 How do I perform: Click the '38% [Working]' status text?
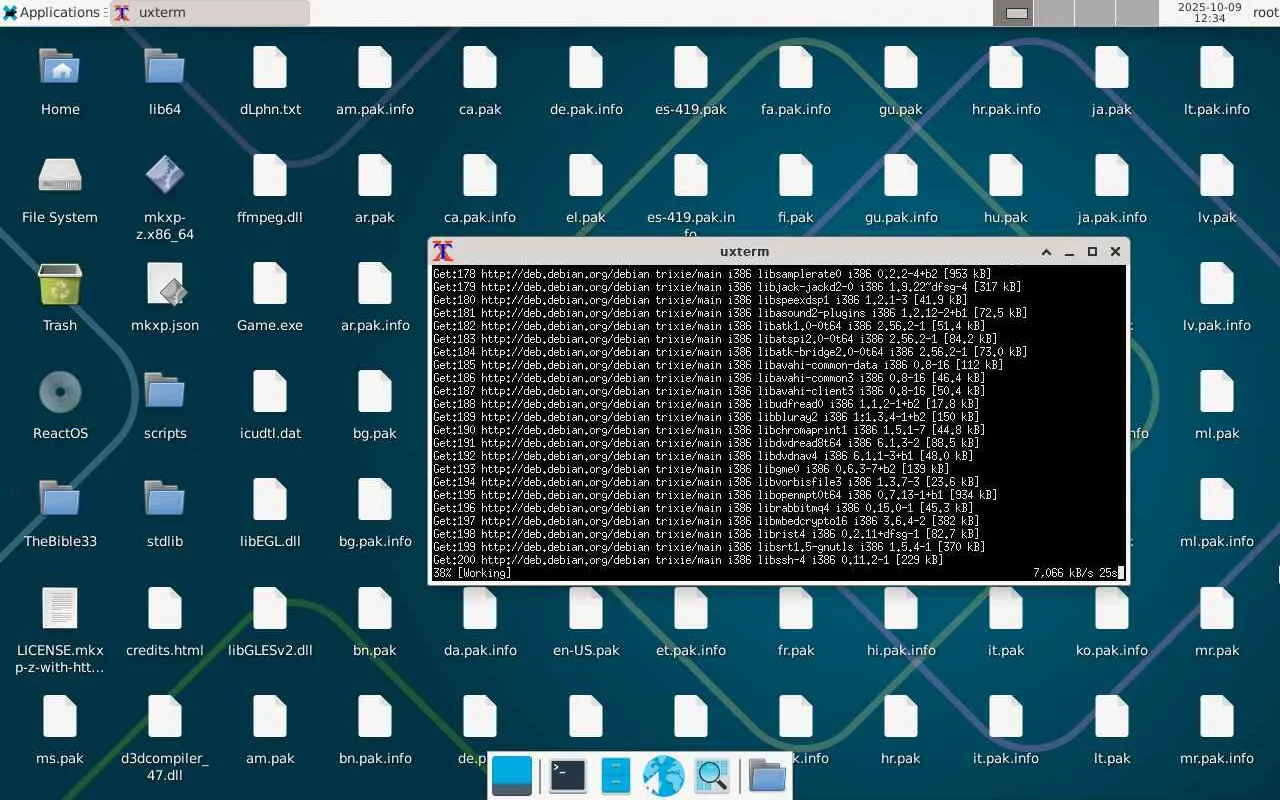click(x=472, y=573)
